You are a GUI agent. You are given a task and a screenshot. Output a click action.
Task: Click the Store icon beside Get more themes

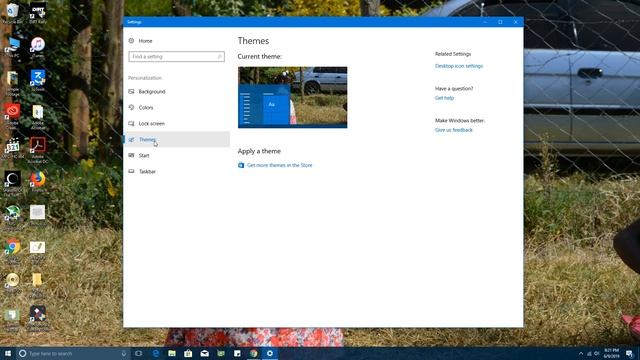coord(241,165)
